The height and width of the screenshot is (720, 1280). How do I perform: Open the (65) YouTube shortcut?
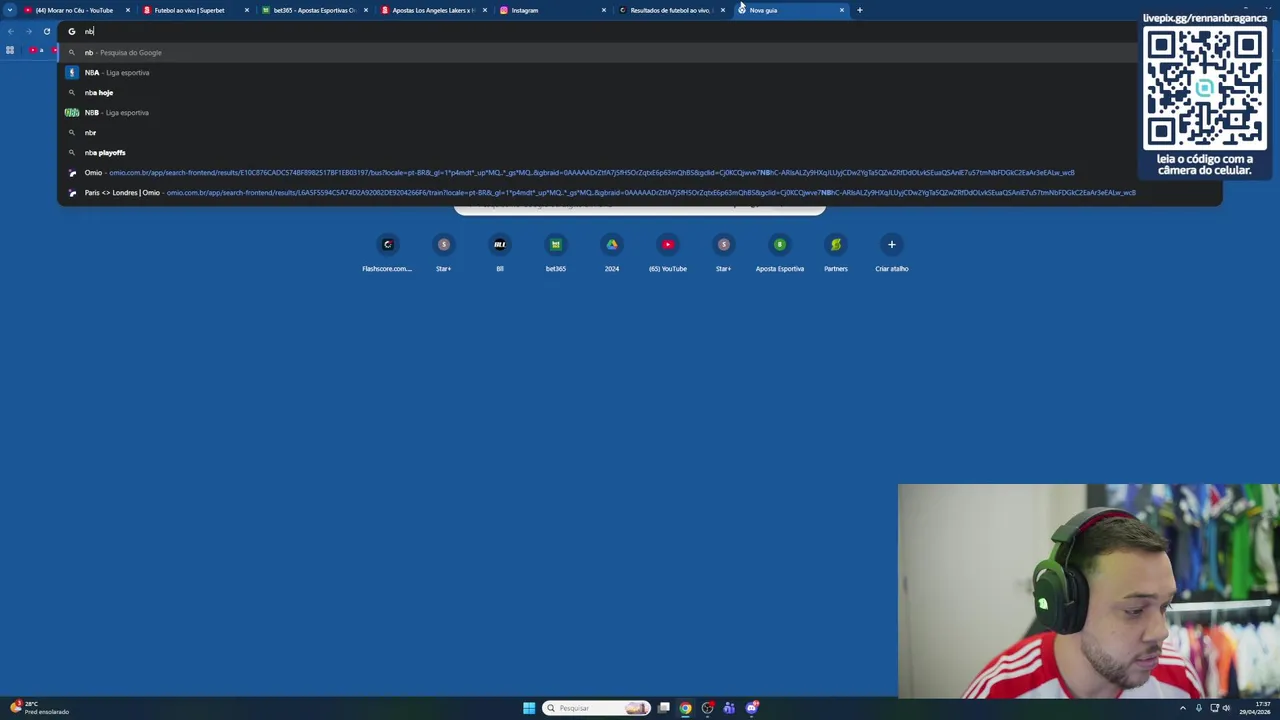tap(668, 252)
